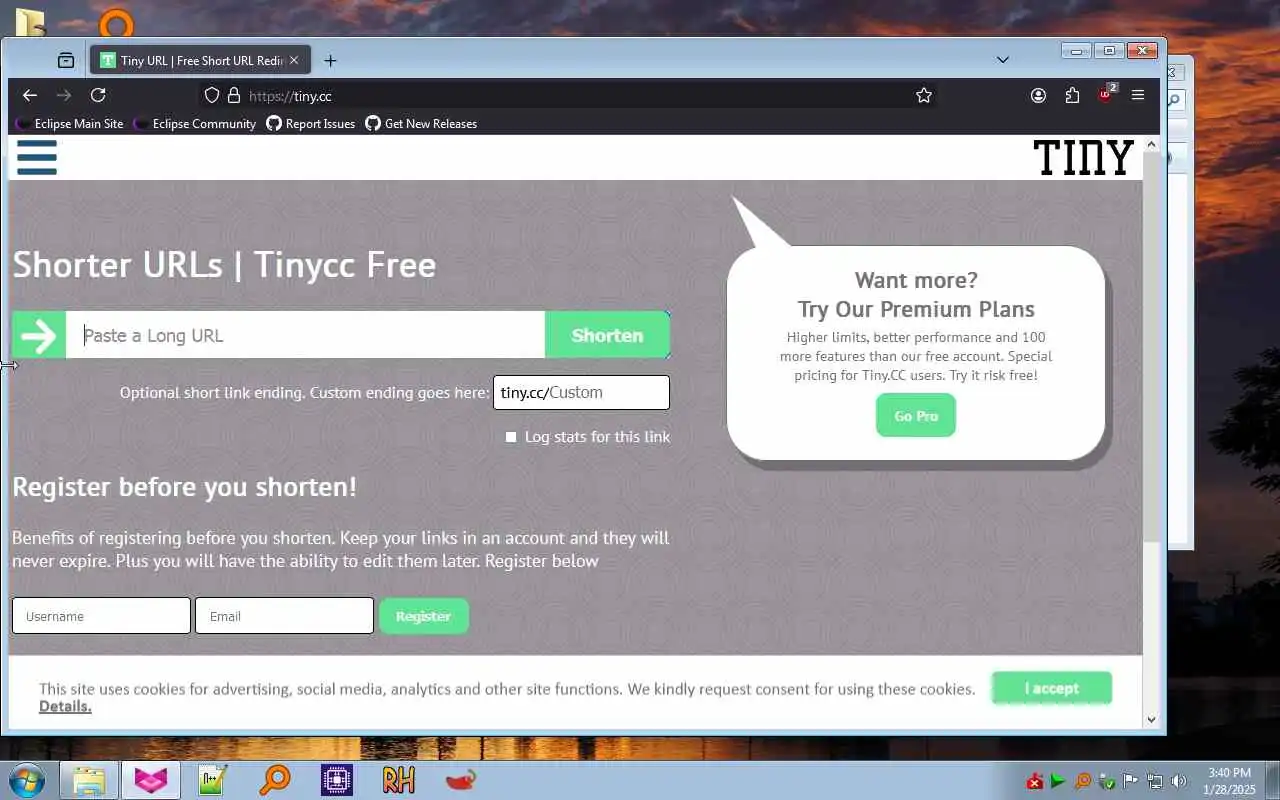
Task: Close the Tiny URL tab
Action: click(294, 60)
